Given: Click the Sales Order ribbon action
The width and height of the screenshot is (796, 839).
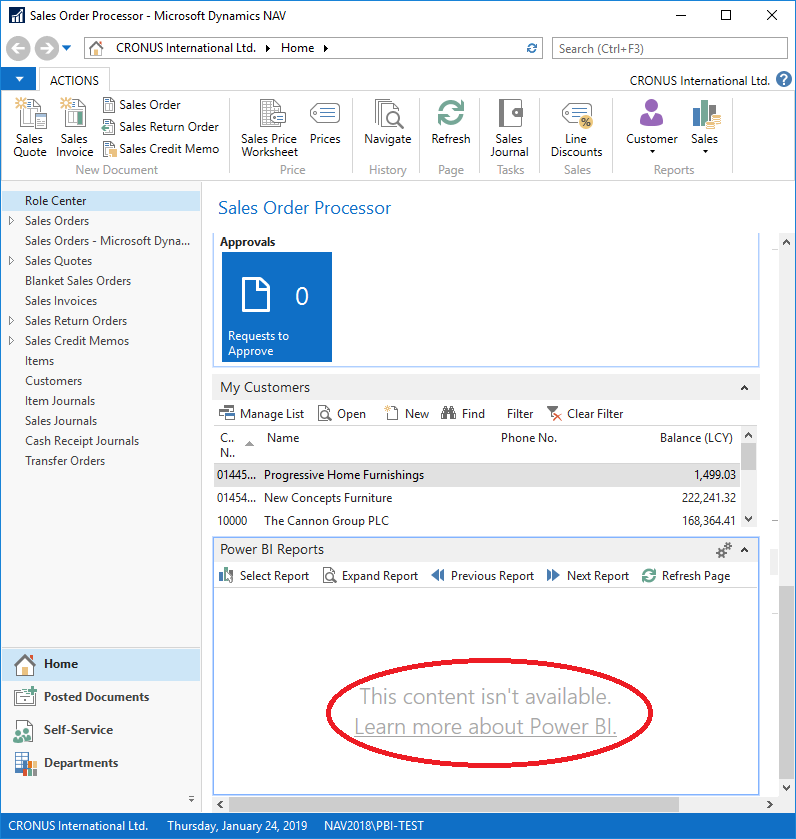Looking at the screenshot, I should point(142,105).
